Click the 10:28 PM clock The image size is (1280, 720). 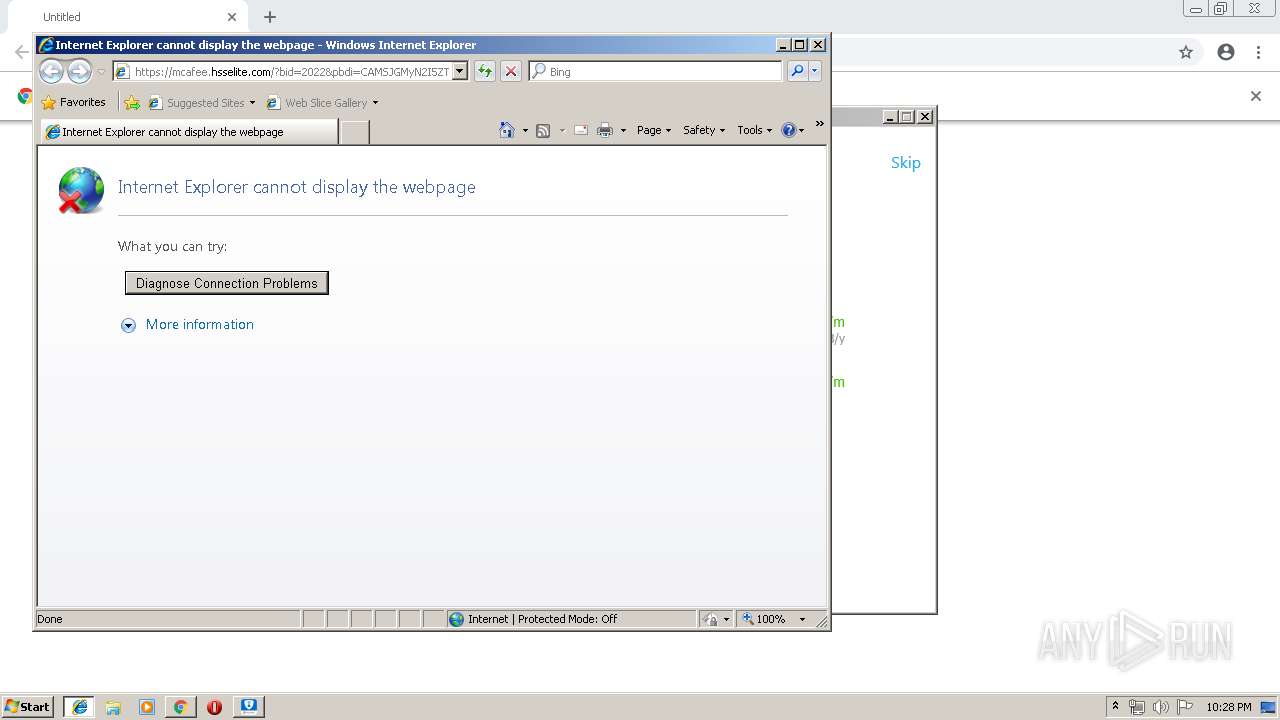[1229, 707]
